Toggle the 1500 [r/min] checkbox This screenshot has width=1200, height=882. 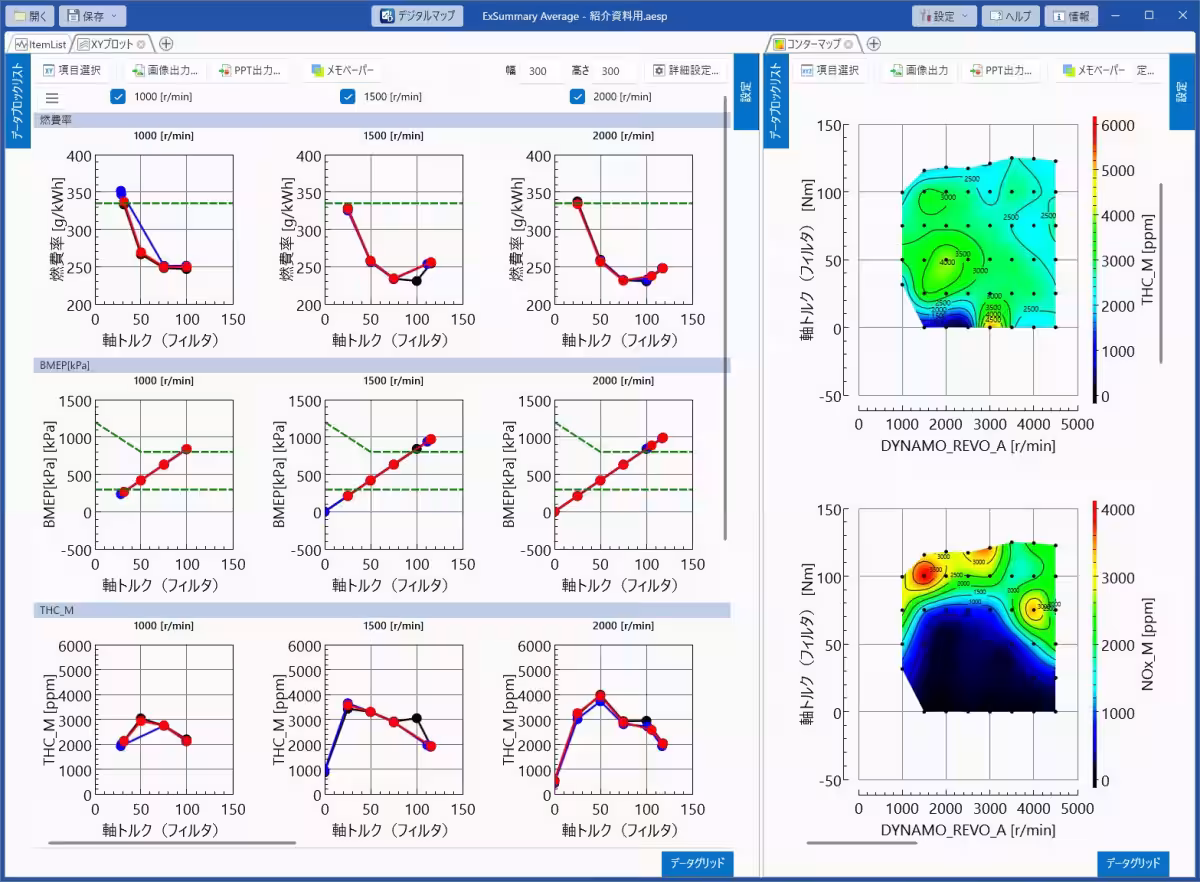pos(348,97)
